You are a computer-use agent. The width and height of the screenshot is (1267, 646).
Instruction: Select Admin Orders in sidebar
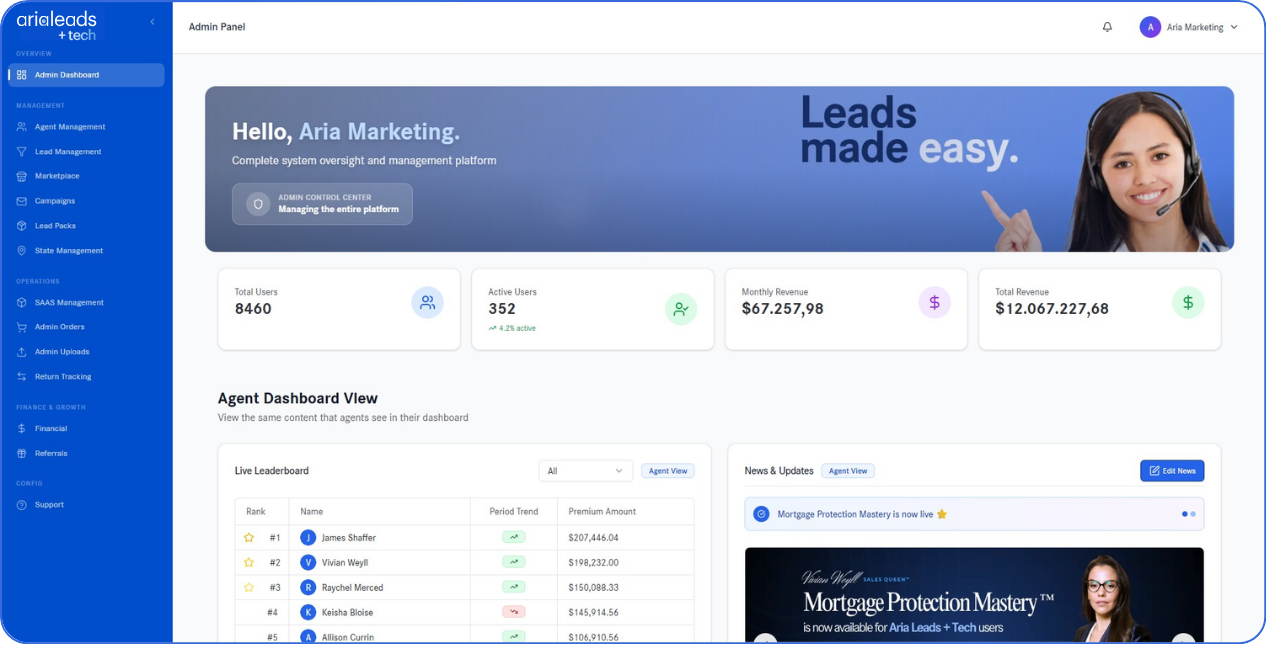click(86, 327)
